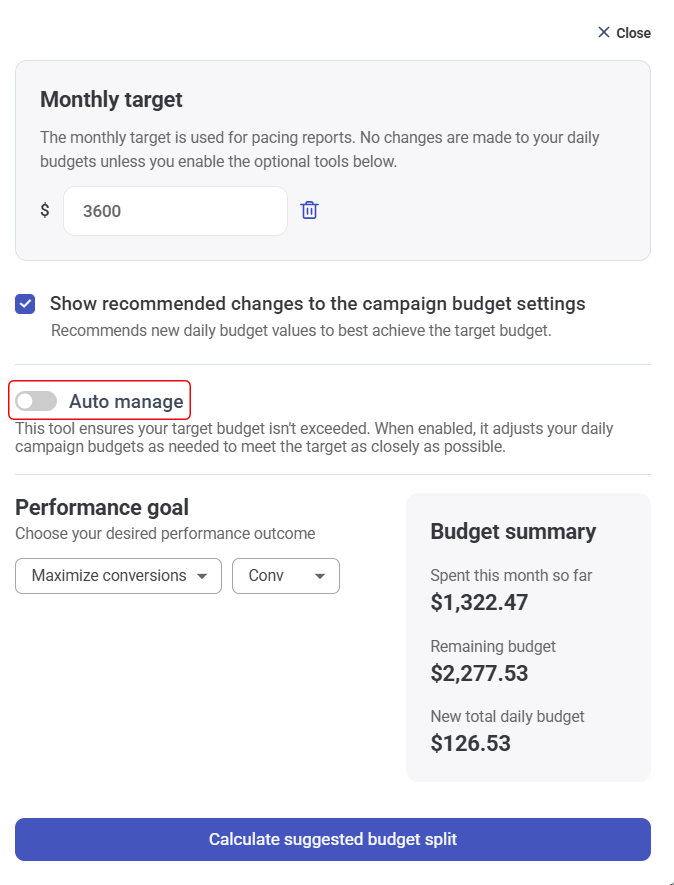The width and height of the screenshot is (674, 885).
Task: Select the $126.53 new daily budget value
Action: [x=470, y=743]
